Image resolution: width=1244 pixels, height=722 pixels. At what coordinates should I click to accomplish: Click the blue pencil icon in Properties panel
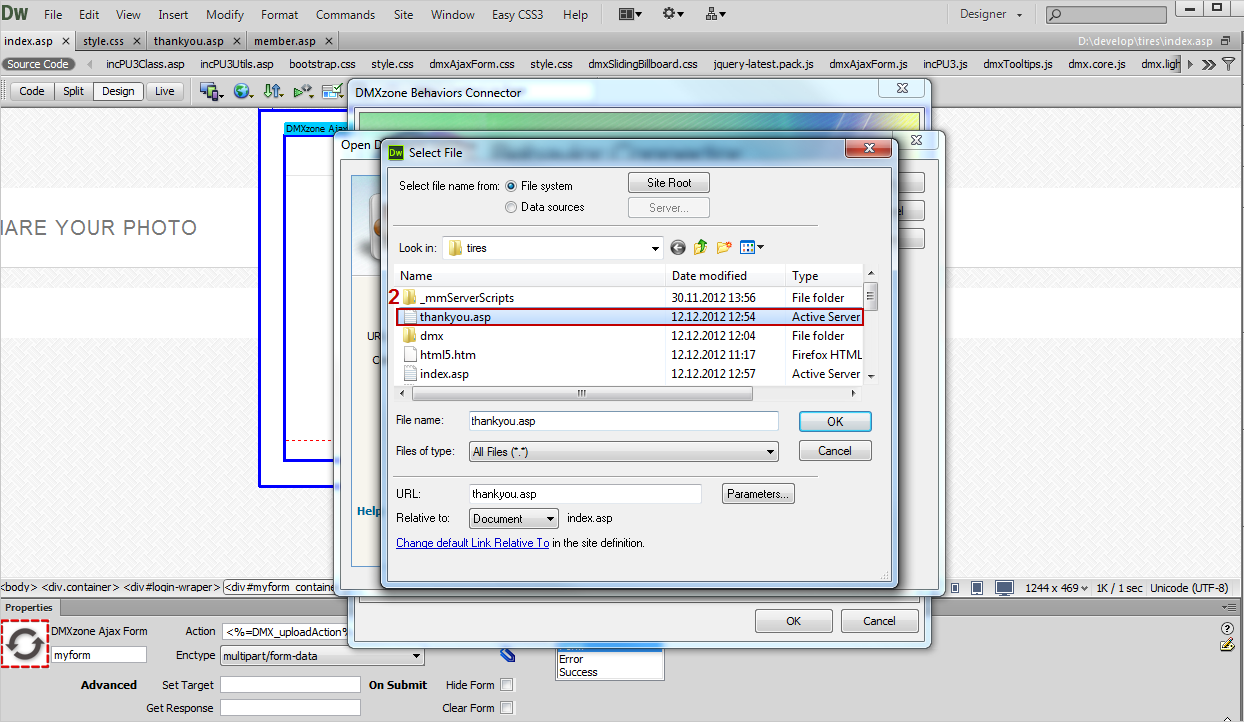[507, 655]
